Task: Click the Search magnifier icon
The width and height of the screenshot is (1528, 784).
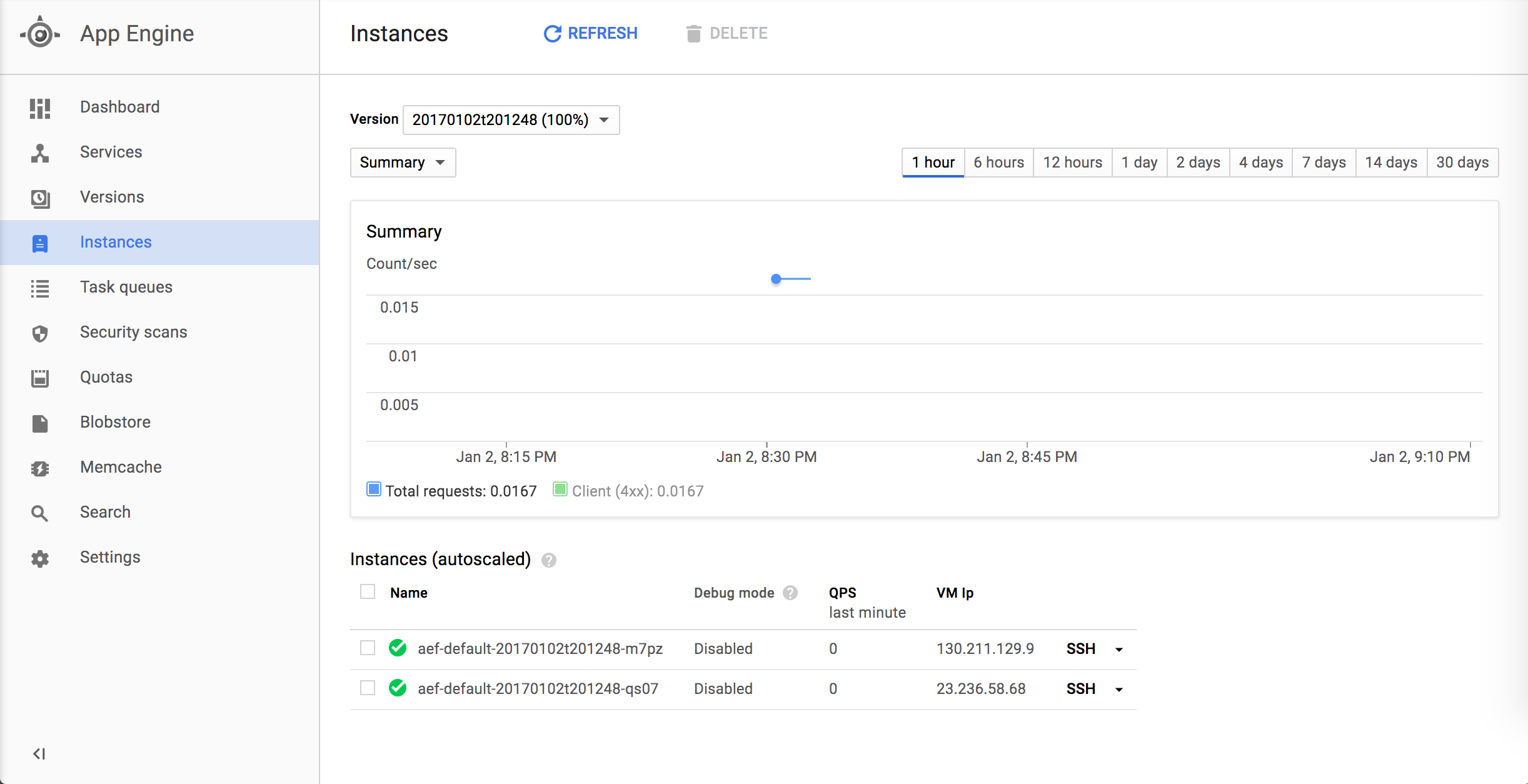Action: pyautogui.click(x=40, y=513)
